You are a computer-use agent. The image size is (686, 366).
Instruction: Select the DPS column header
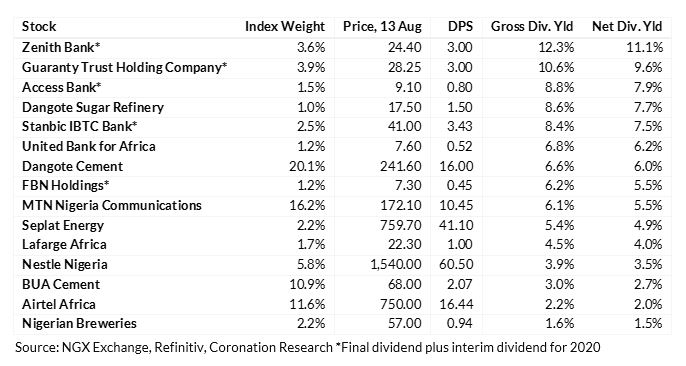460,27
